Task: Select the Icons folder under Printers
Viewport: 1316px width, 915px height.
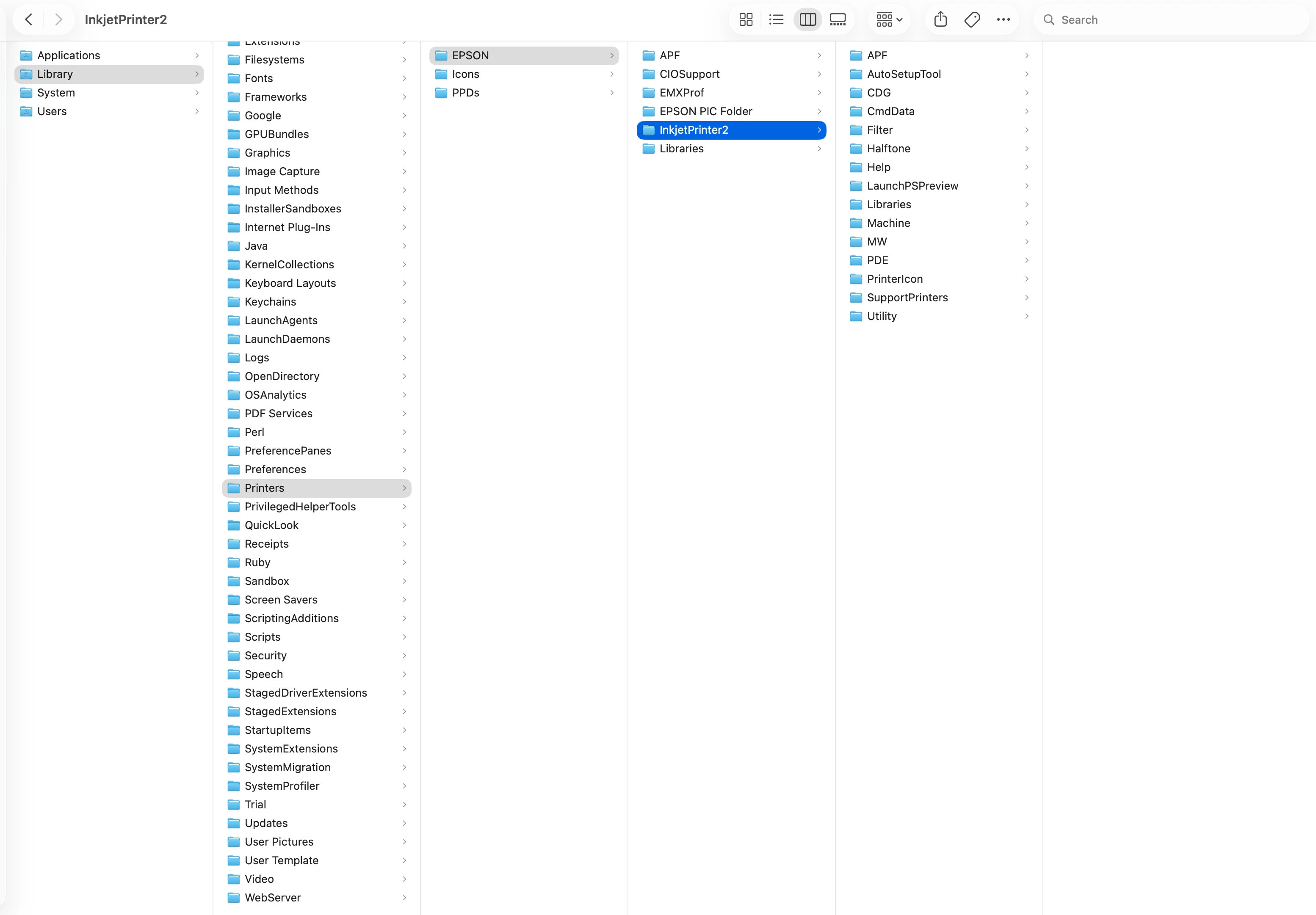Action: [x=465, y=74]
